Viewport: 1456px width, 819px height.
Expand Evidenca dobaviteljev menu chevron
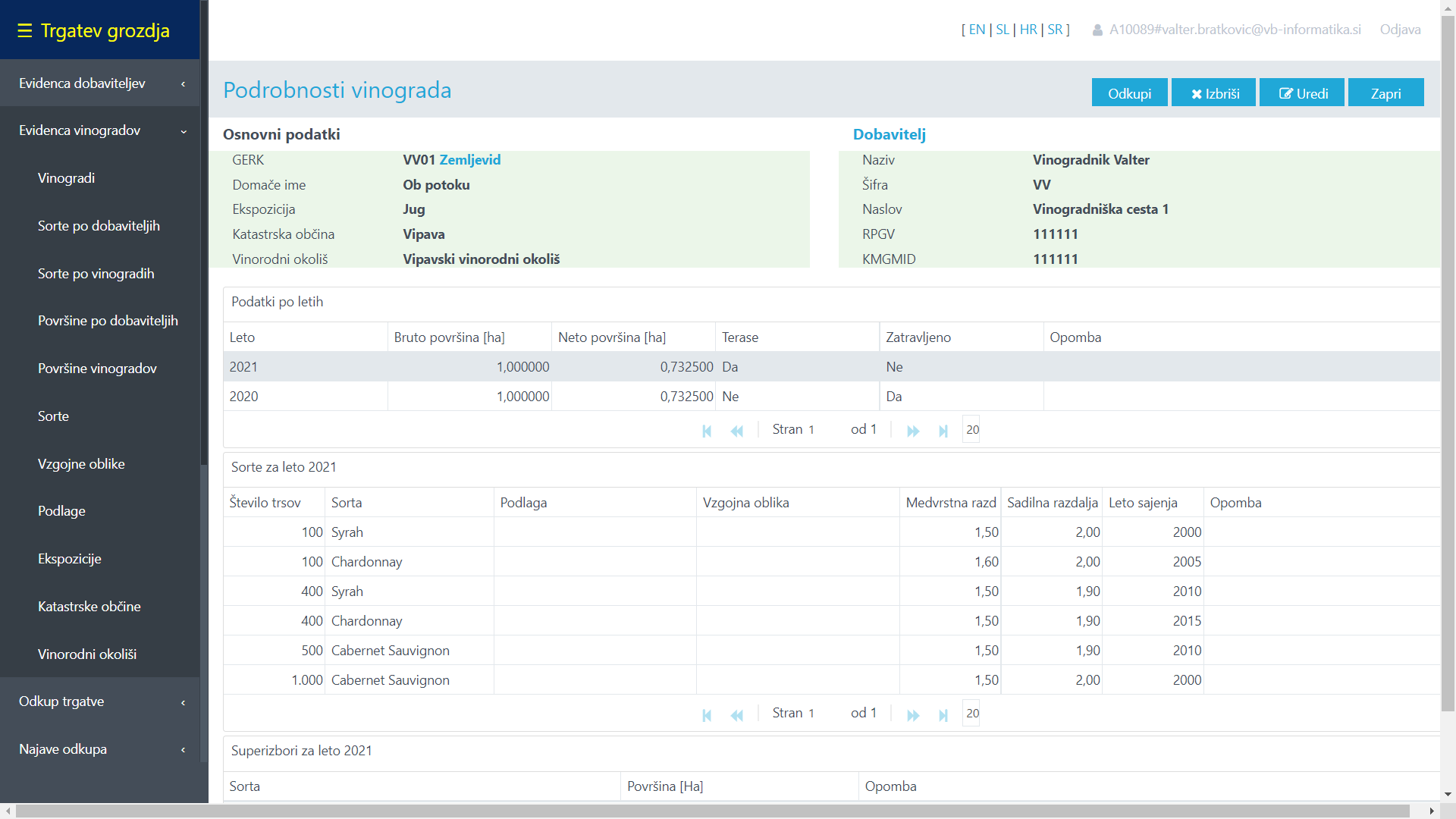[184, 84]
